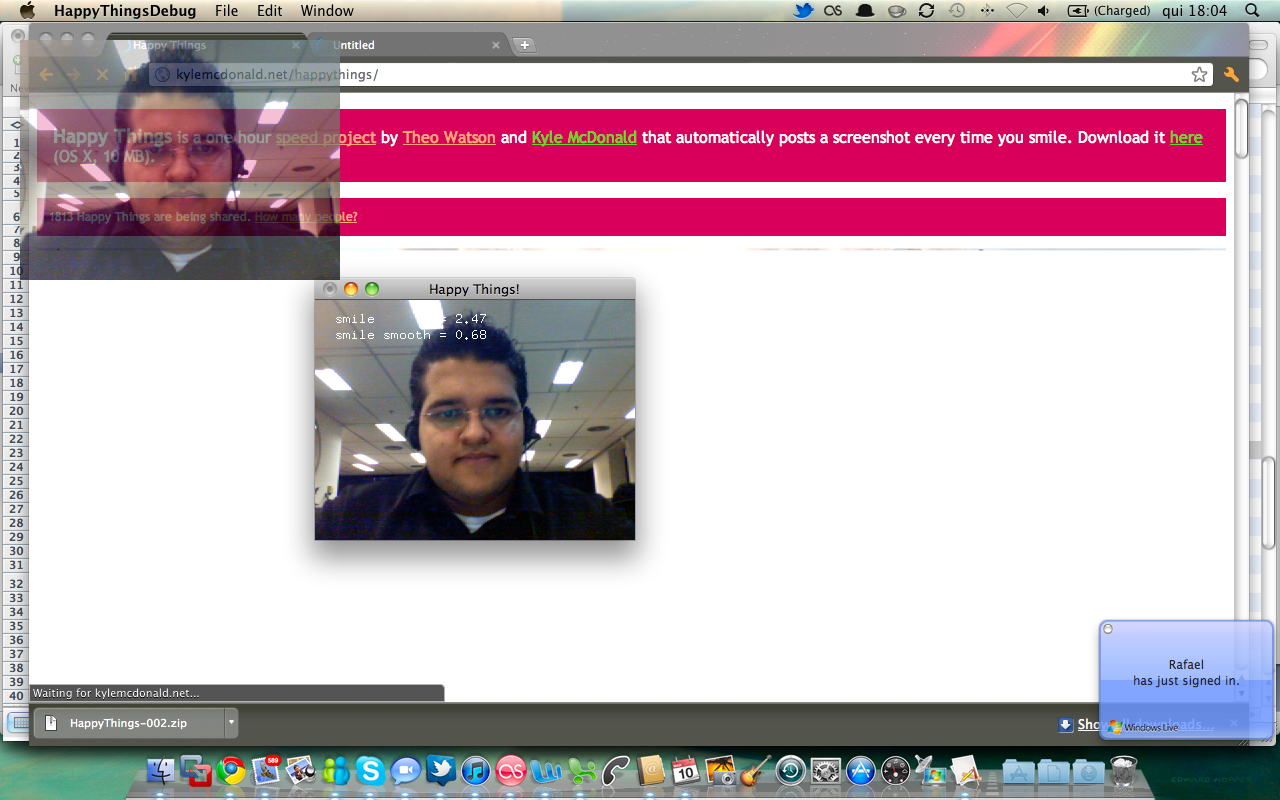
Task: Click the Chrome page vertical scrollbar thumb
Action: pyautogui.click(x=1241, y=129)
